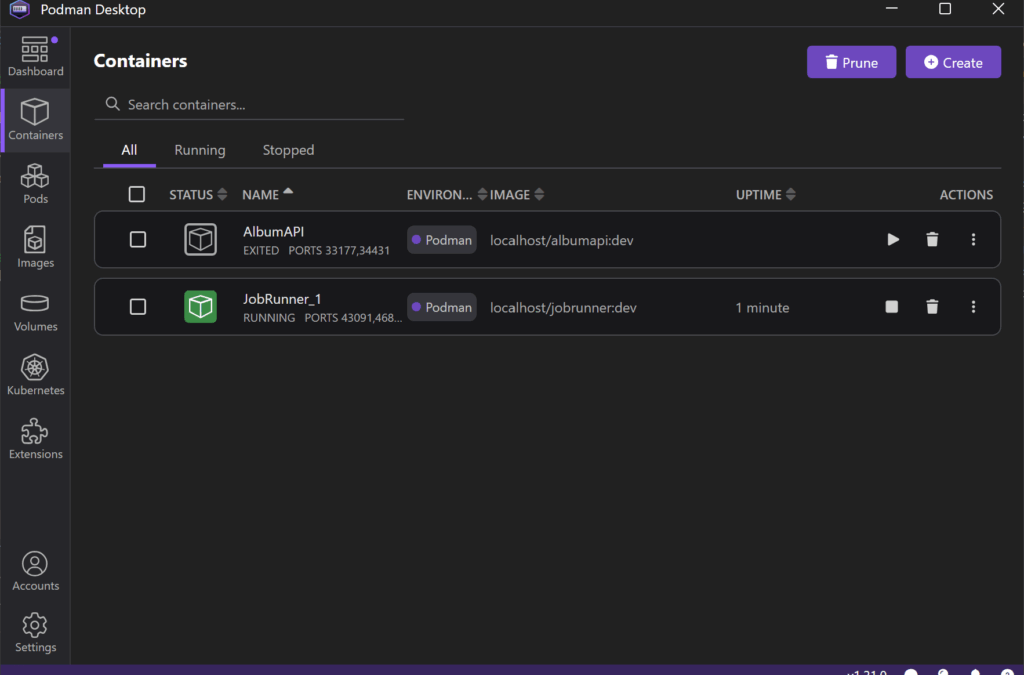Navigate to Volumes

[x=35, y=312]
